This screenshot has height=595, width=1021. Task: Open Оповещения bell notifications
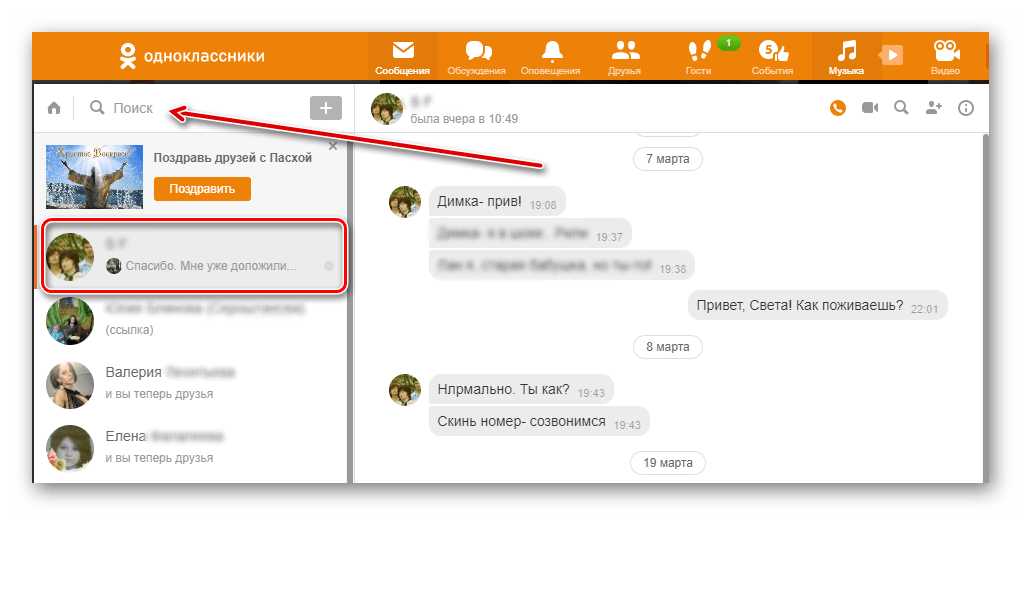[x=551, y=57]
